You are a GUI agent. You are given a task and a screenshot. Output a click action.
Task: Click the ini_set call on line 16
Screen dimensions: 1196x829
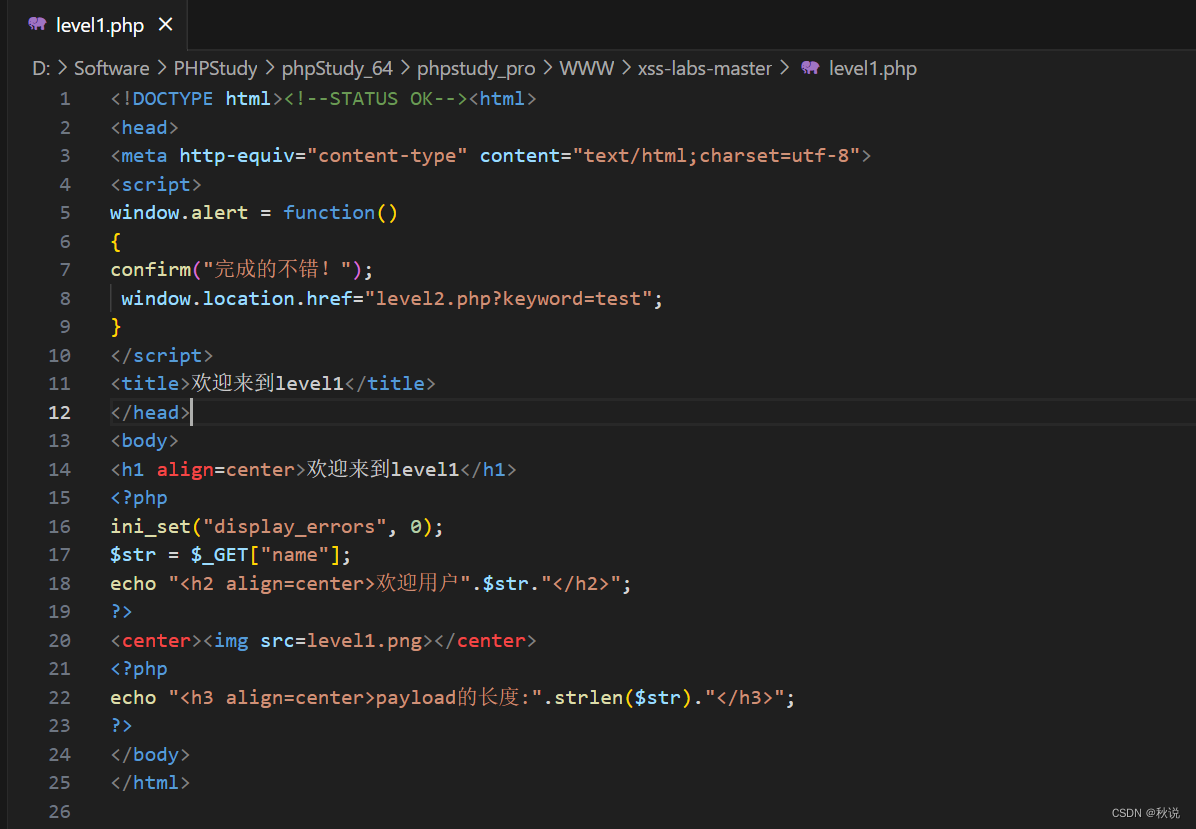click(x=150, y=527)
